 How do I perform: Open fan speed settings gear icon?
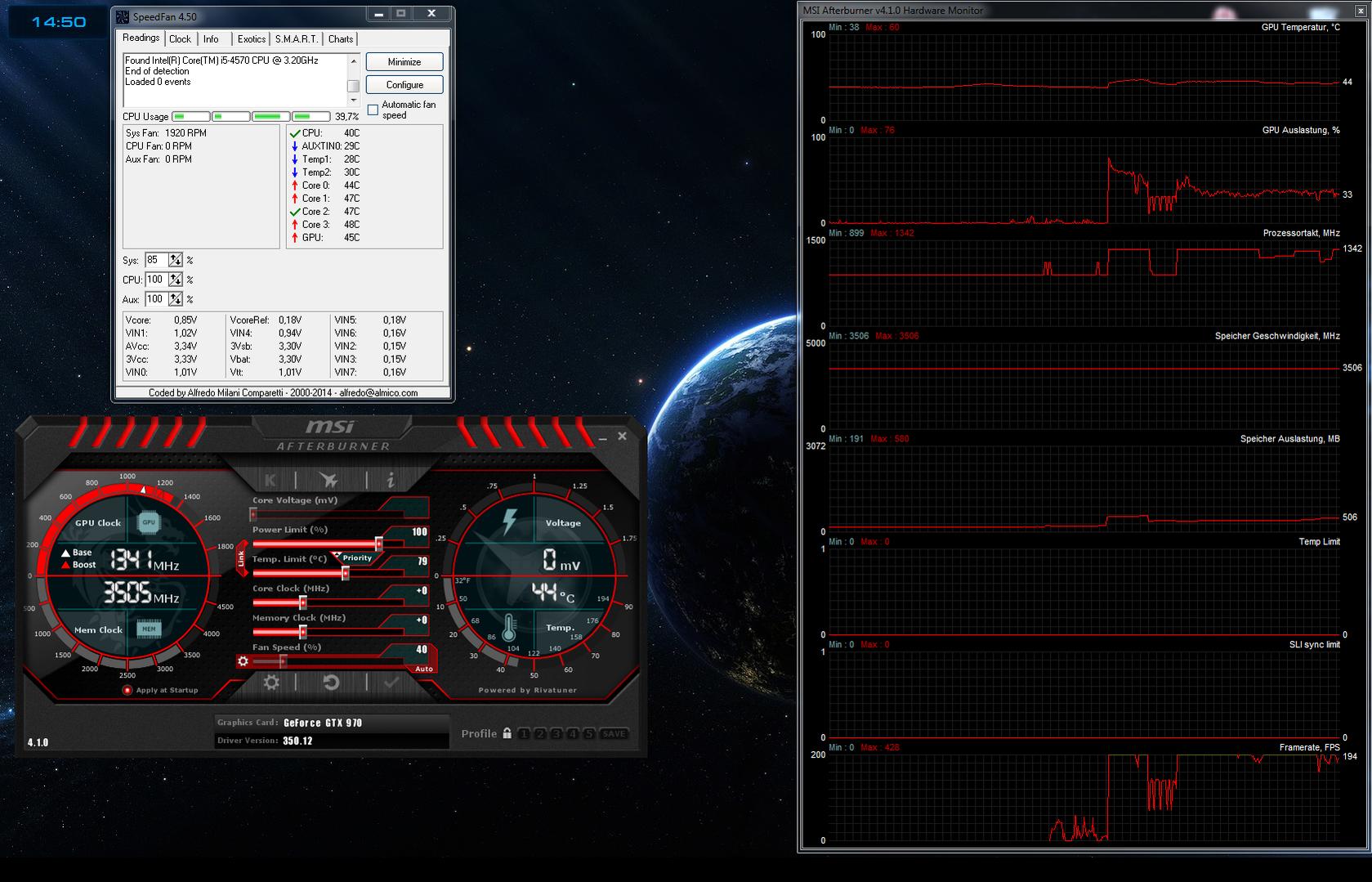coord(243,661)
